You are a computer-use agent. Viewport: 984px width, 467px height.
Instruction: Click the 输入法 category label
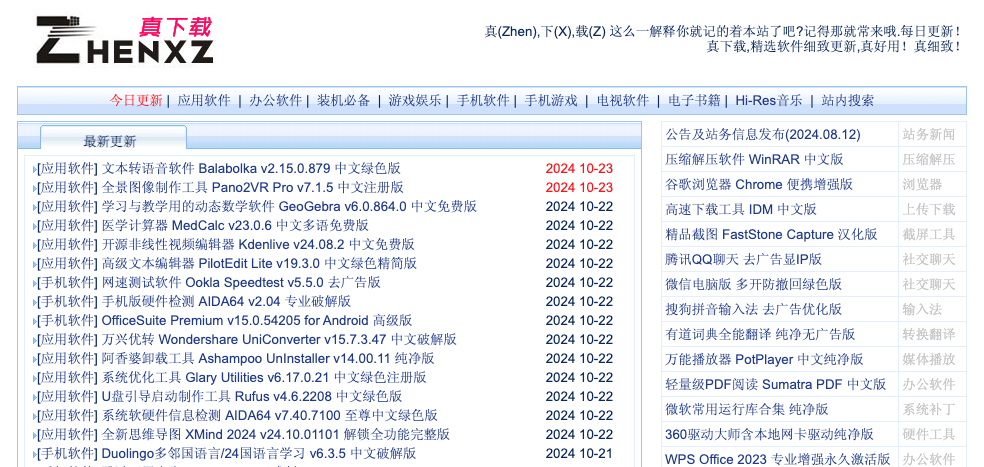922,309
